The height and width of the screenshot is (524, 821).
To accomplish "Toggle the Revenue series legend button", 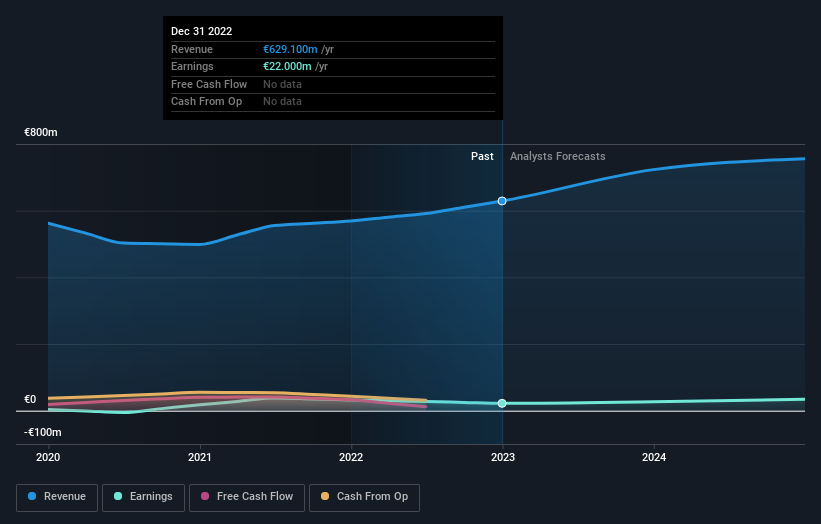I will [x=57, y=497].
